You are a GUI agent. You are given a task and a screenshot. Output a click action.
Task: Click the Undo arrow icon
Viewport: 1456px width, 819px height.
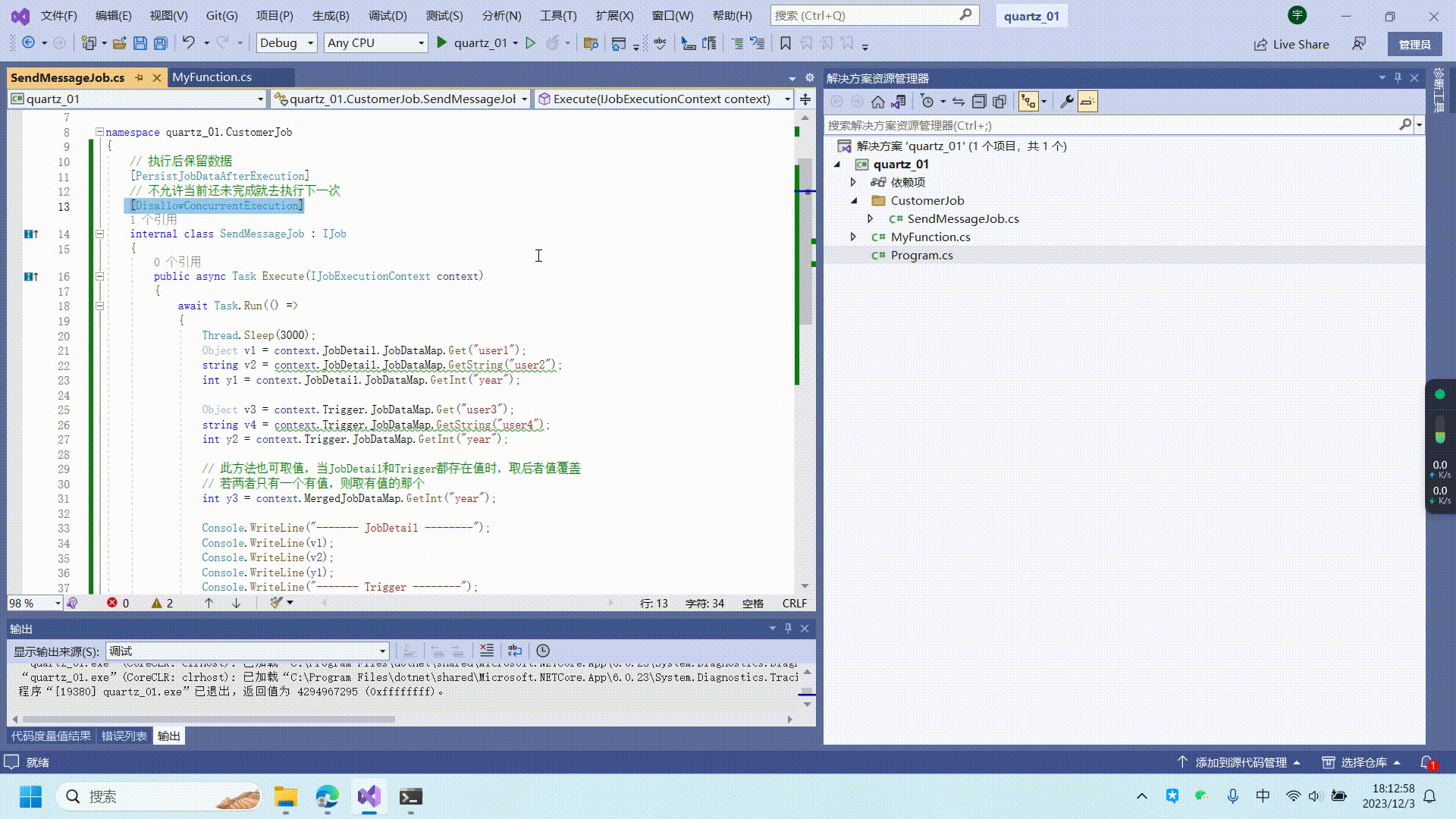(189, 43)
